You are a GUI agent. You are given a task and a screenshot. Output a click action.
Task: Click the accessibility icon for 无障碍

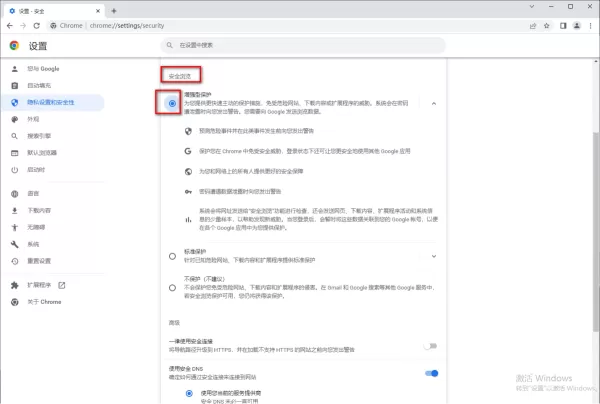pos(15,227)
